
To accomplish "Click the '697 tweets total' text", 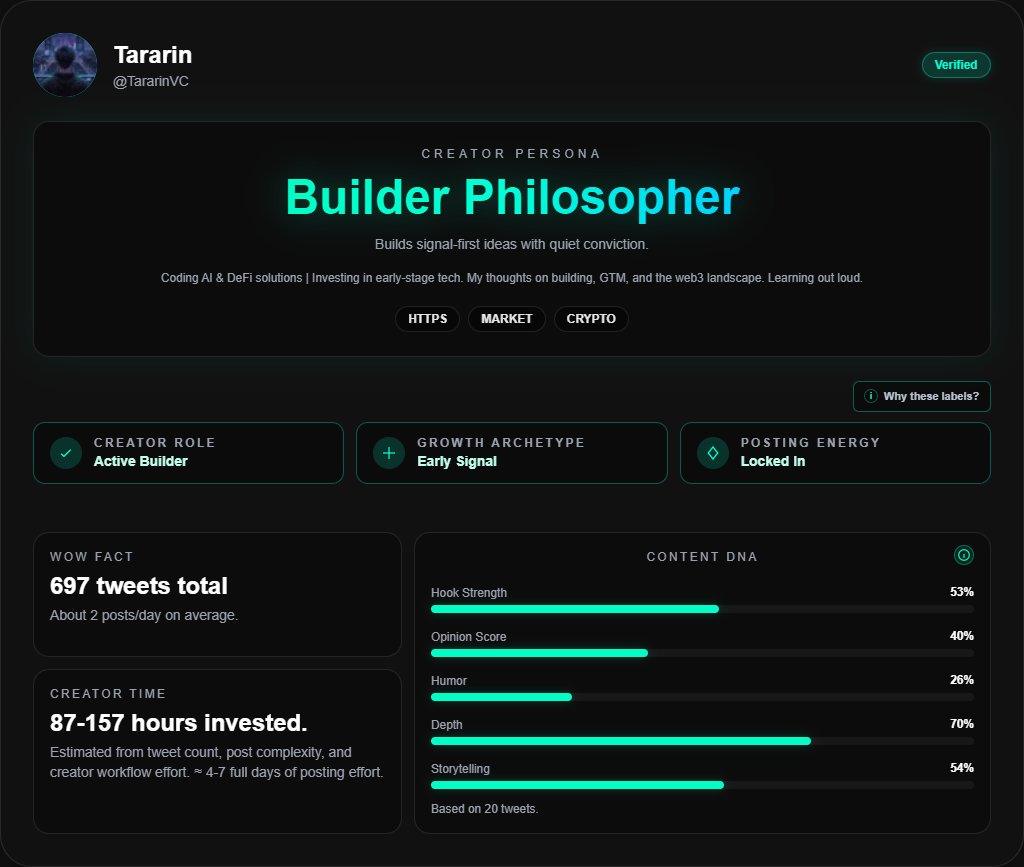I will 138,586.
